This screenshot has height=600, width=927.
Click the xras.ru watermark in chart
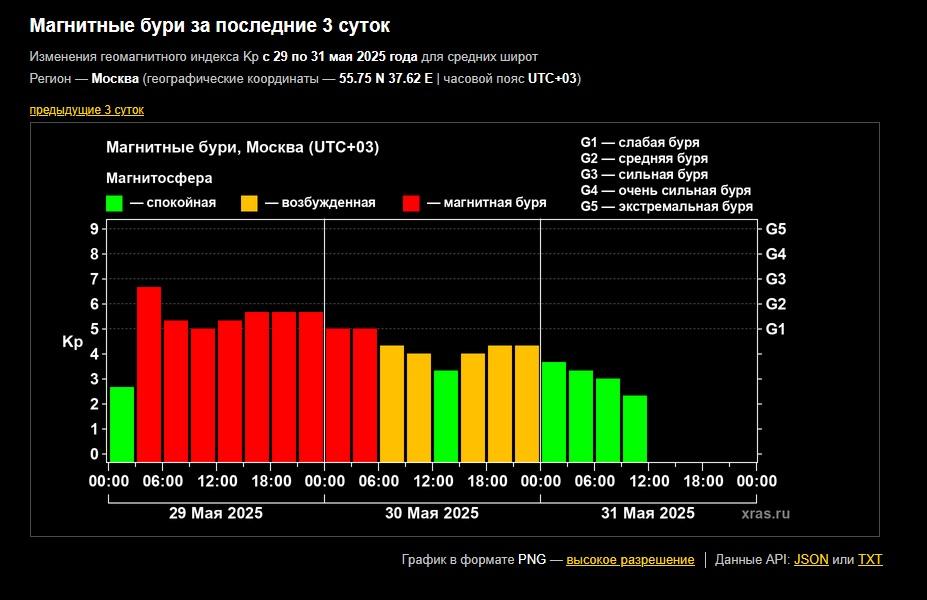[x=766, y=513]
